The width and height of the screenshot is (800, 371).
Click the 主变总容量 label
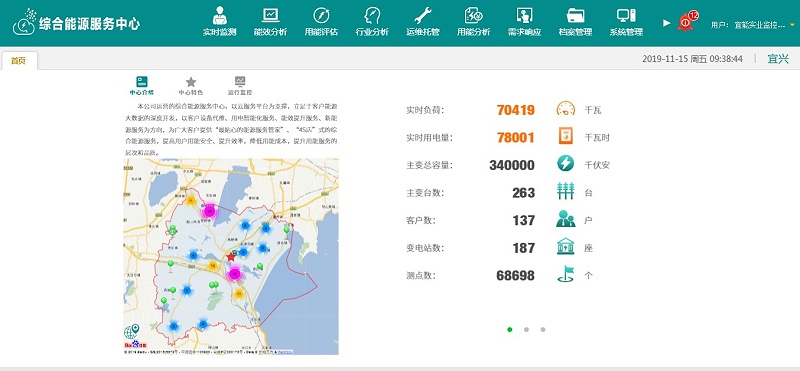(x=429, y=165)
